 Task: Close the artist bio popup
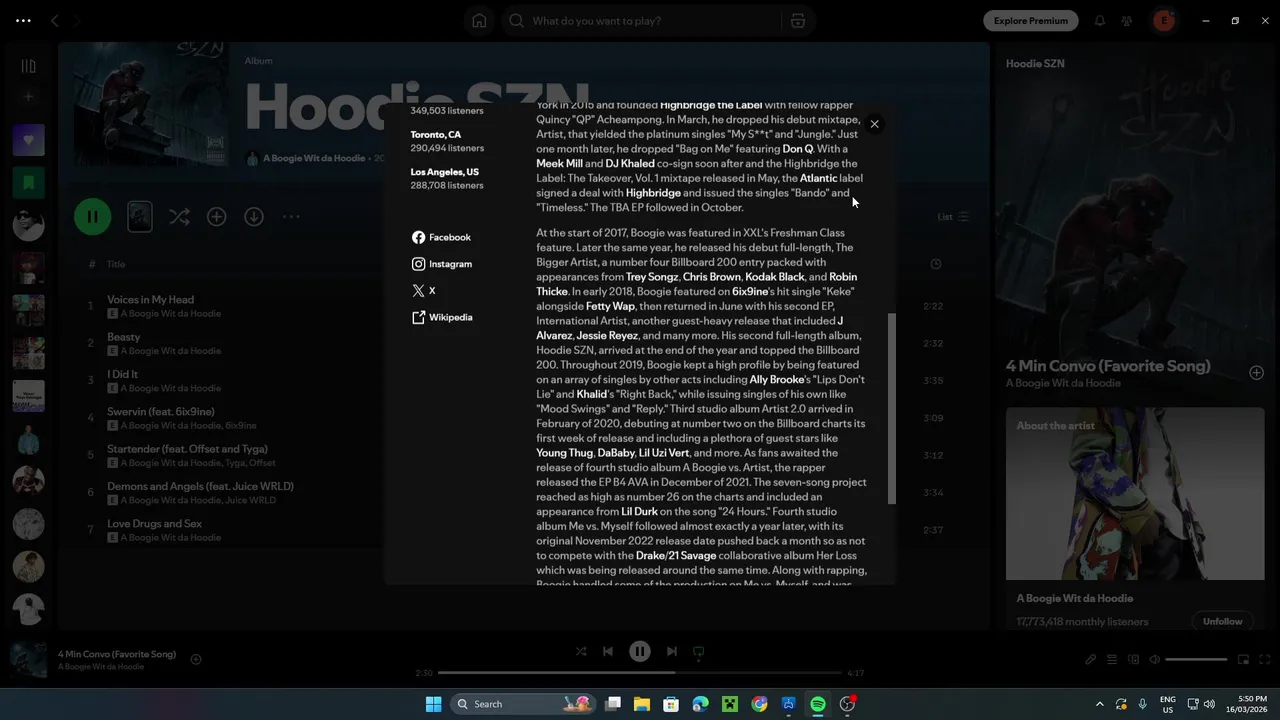point(874,124)
